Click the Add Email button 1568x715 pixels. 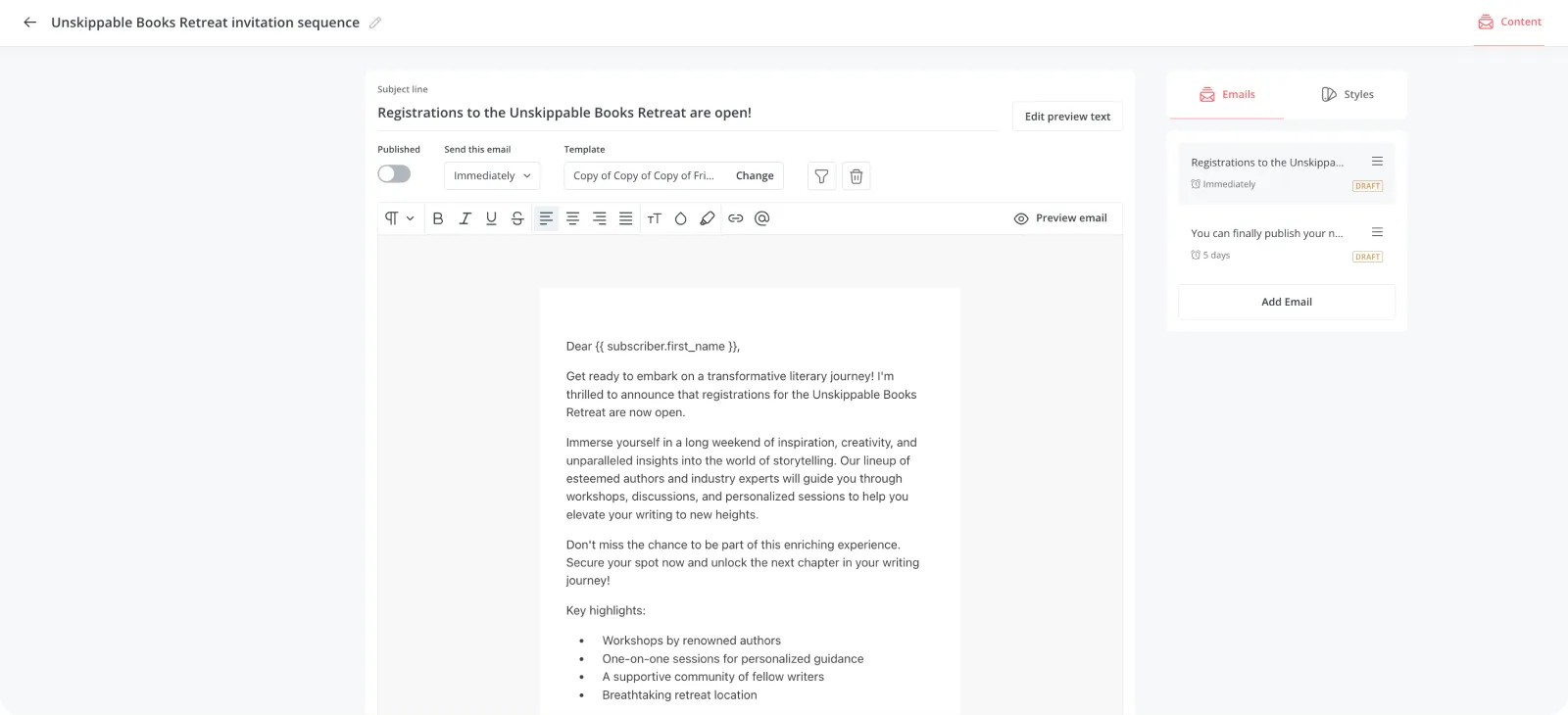(1286, 302)
